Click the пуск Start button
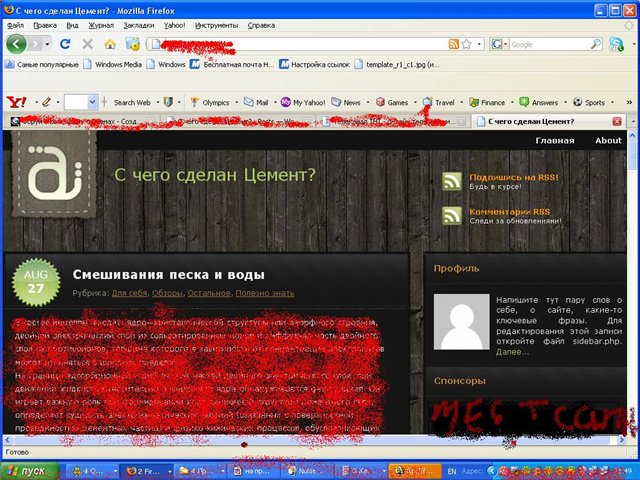640x480 pixels. click(x=28, y=470)
